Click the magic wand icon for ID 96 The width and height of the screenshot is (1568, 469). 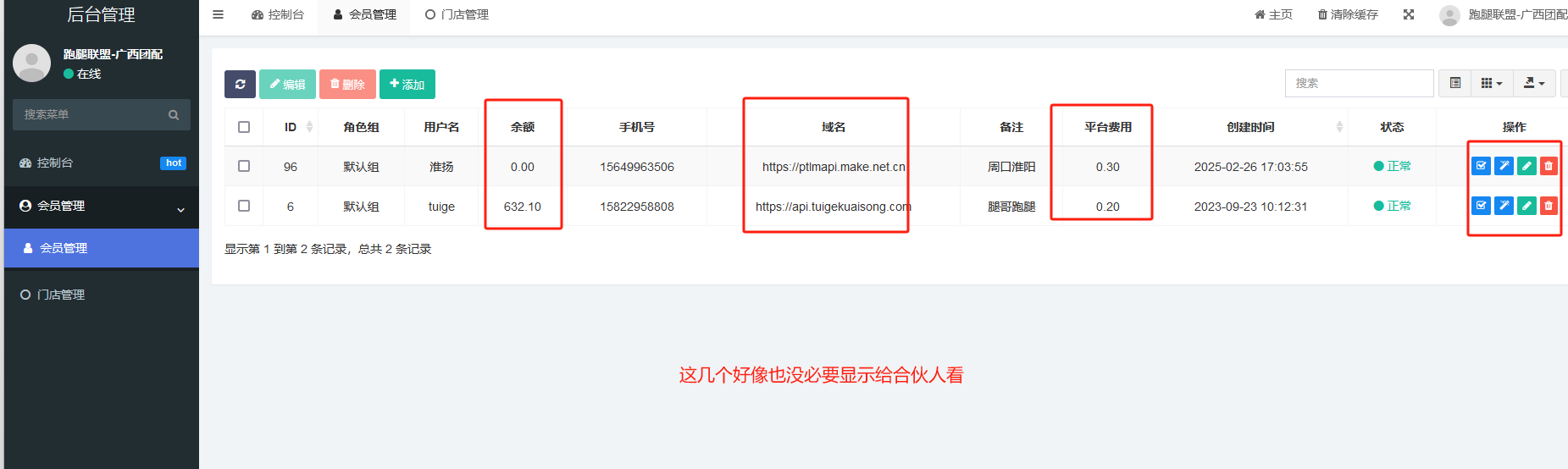(1504, 166)
